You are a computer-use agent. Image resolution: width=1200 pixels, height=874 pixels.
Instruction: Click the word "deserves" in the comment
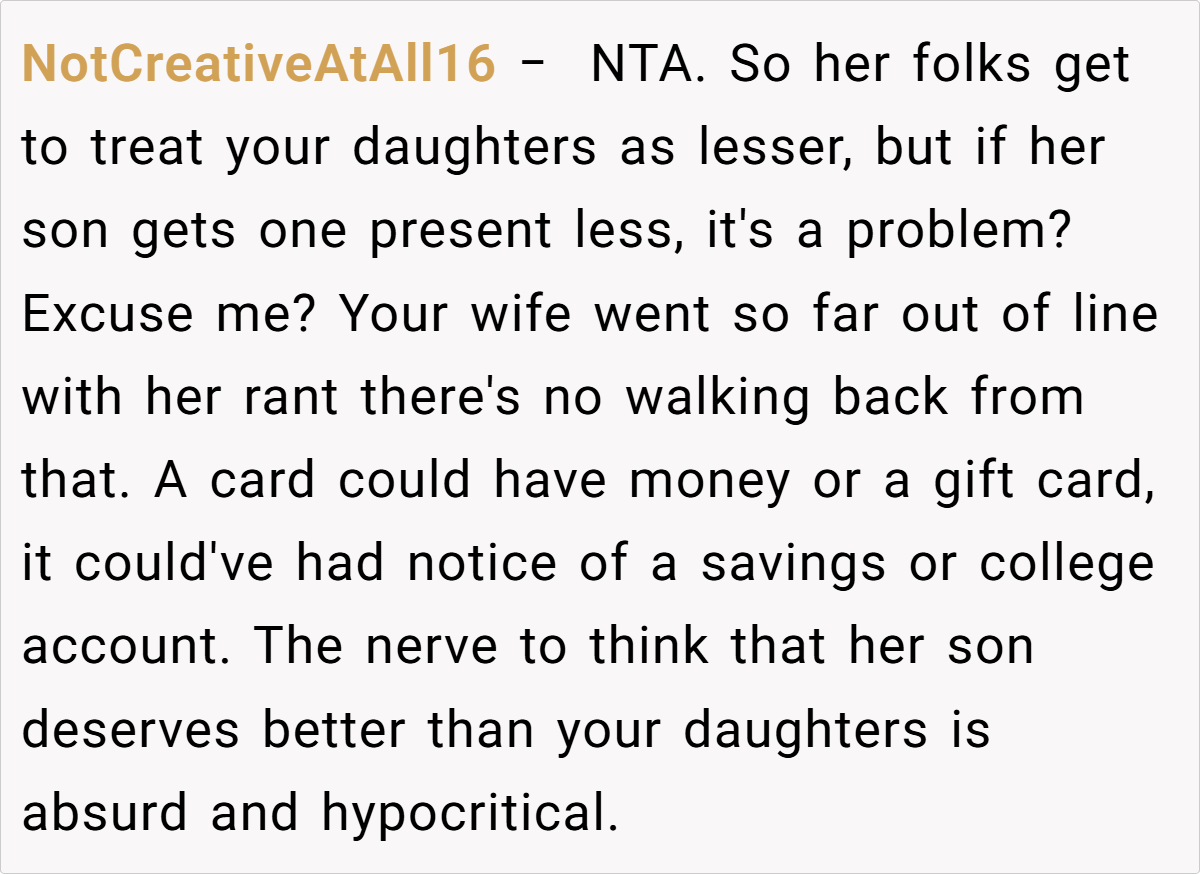pos(131,729)
